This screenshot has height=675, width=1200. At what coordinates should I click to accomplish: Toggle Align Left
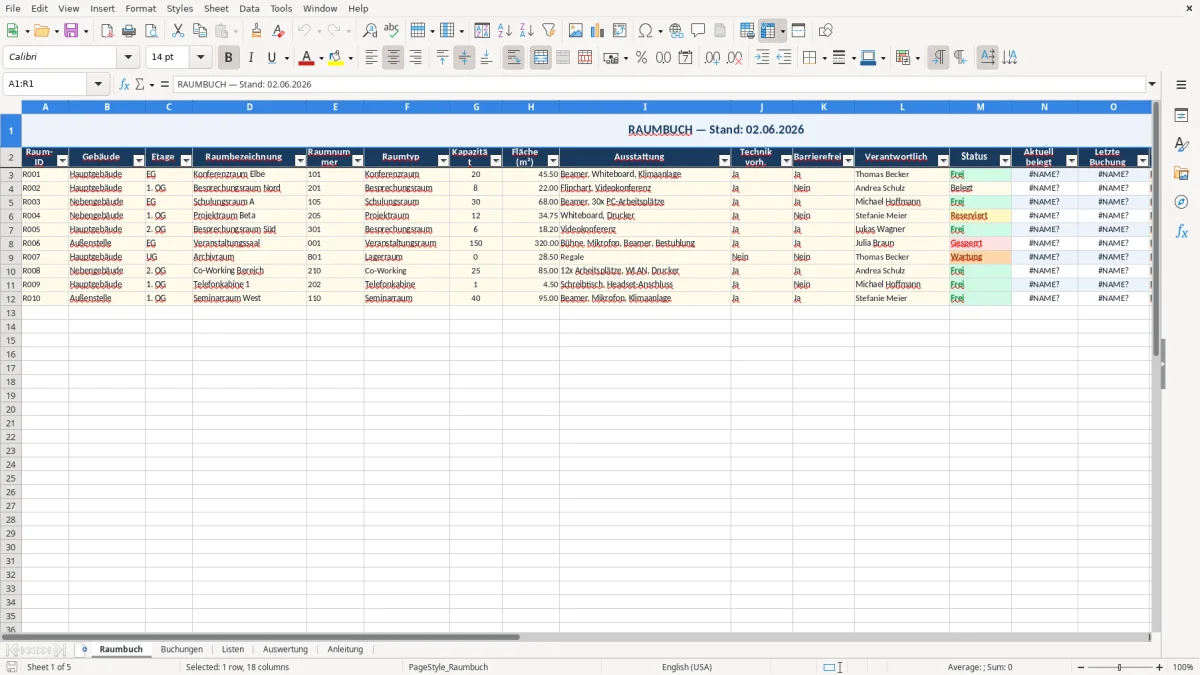(x=371, y=58)
